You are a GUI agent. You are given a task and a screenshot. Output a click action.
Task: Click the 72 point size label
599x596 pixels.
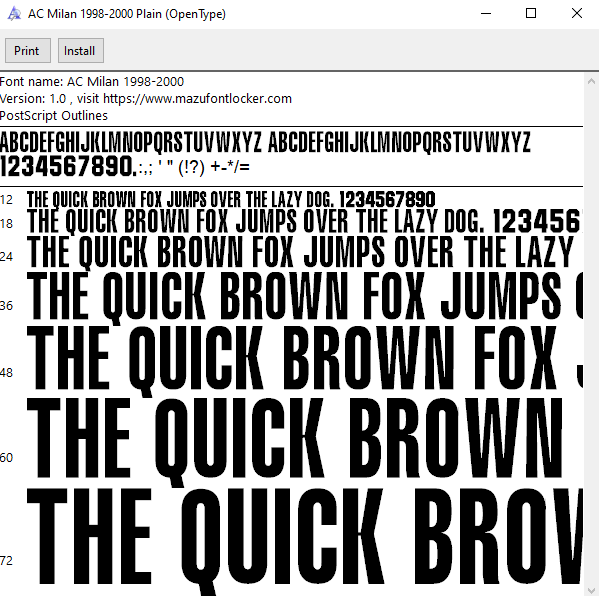[6, 560]
